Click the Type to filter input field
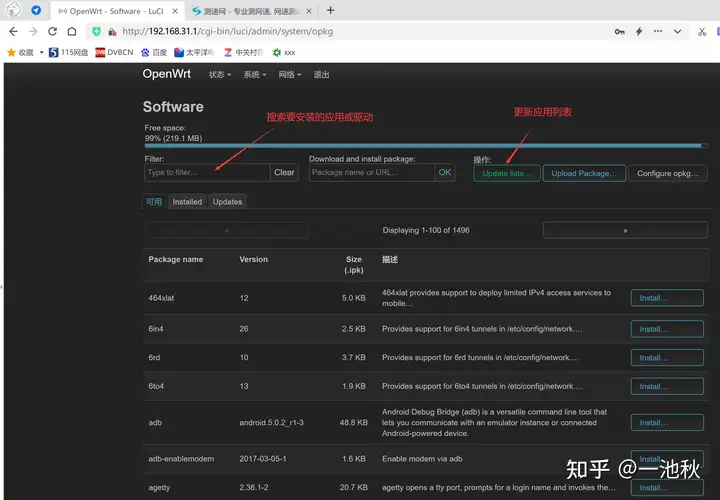Viewport: 720px width, 500px height. (207, 172)
